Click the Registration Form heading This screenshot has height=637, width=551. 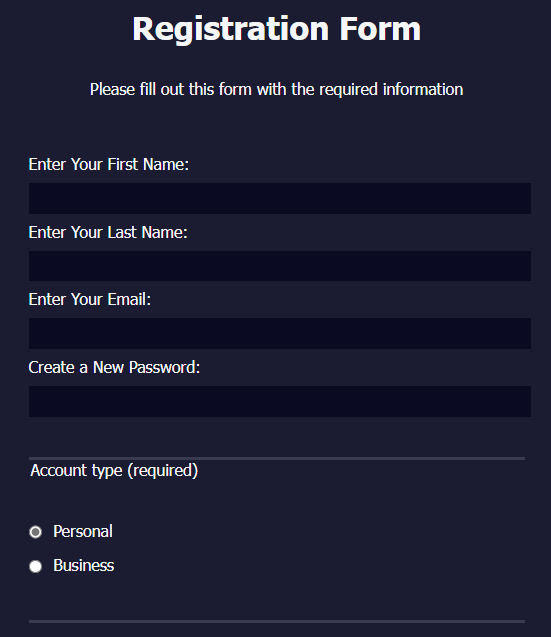[276, 29]
